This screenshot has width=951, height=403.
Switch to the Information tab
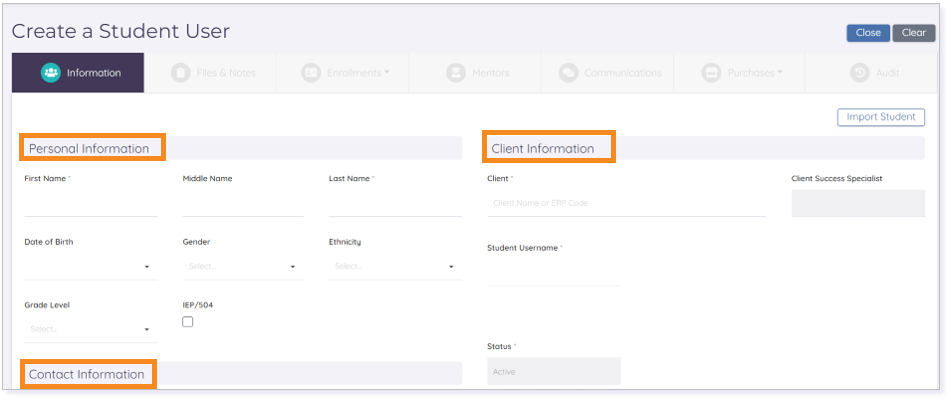click(x=78, y=73)
